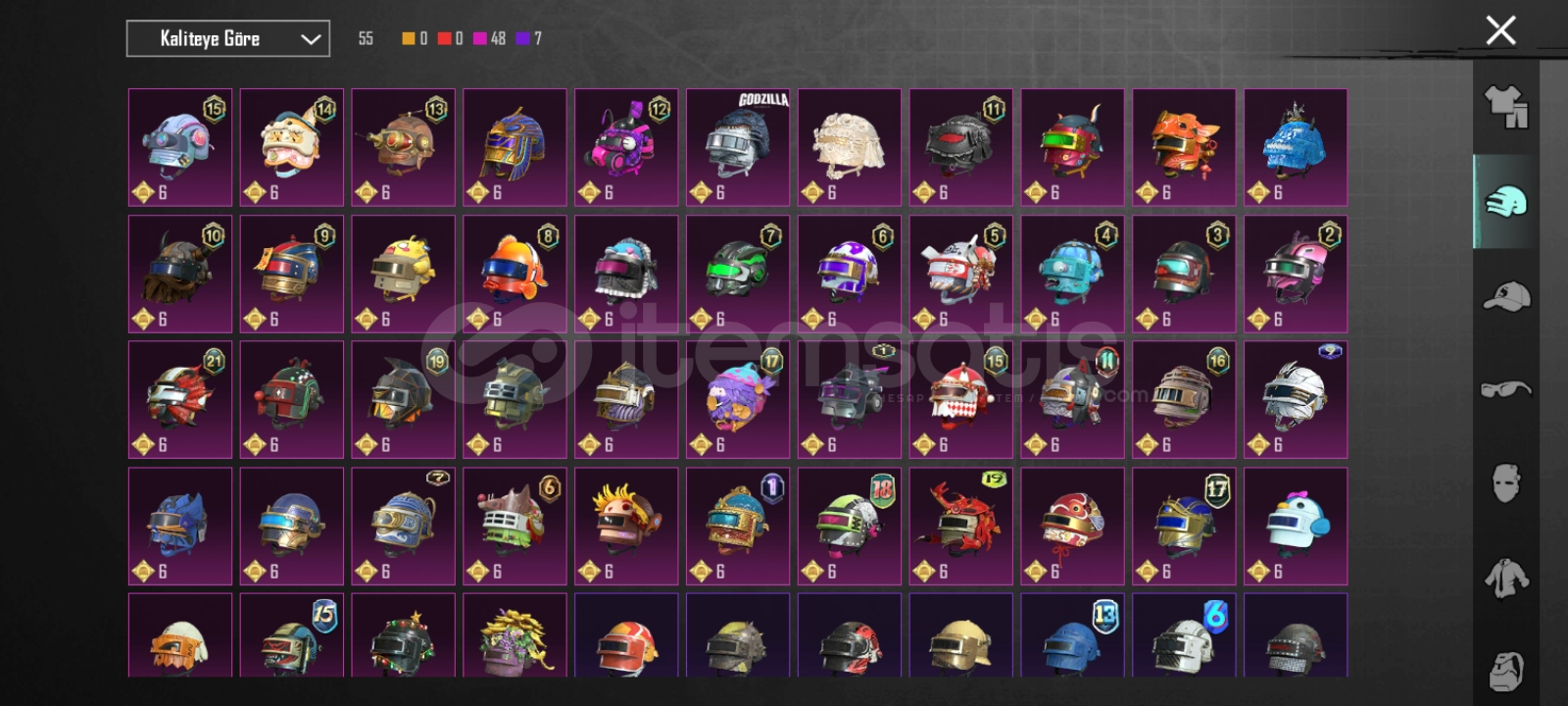1568x706 pixels.
Task: Close the inventory with X icon
Action: point(1500,30)
